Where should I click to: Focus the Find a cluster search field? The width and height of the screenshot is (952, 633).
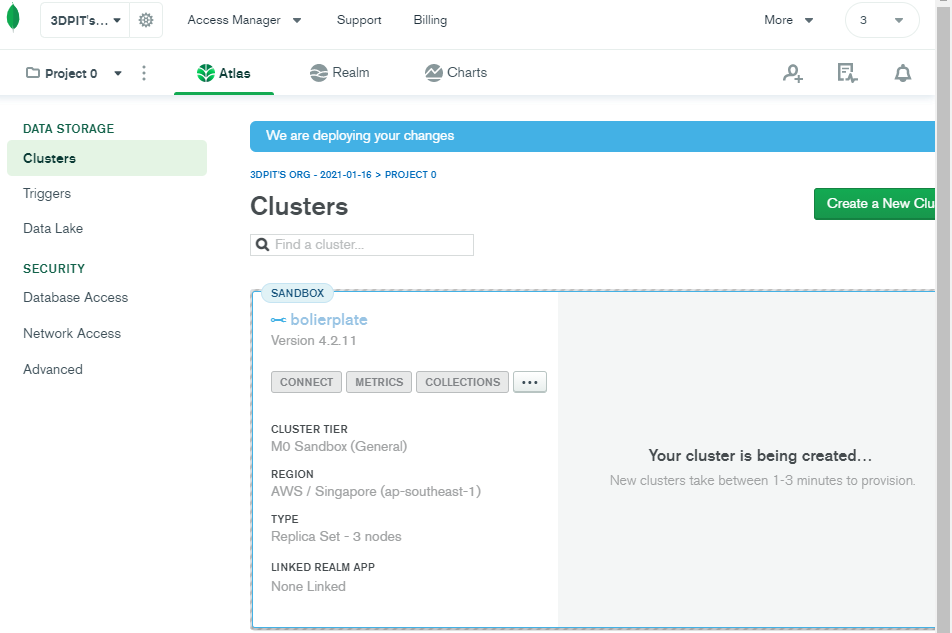(362, 245)
